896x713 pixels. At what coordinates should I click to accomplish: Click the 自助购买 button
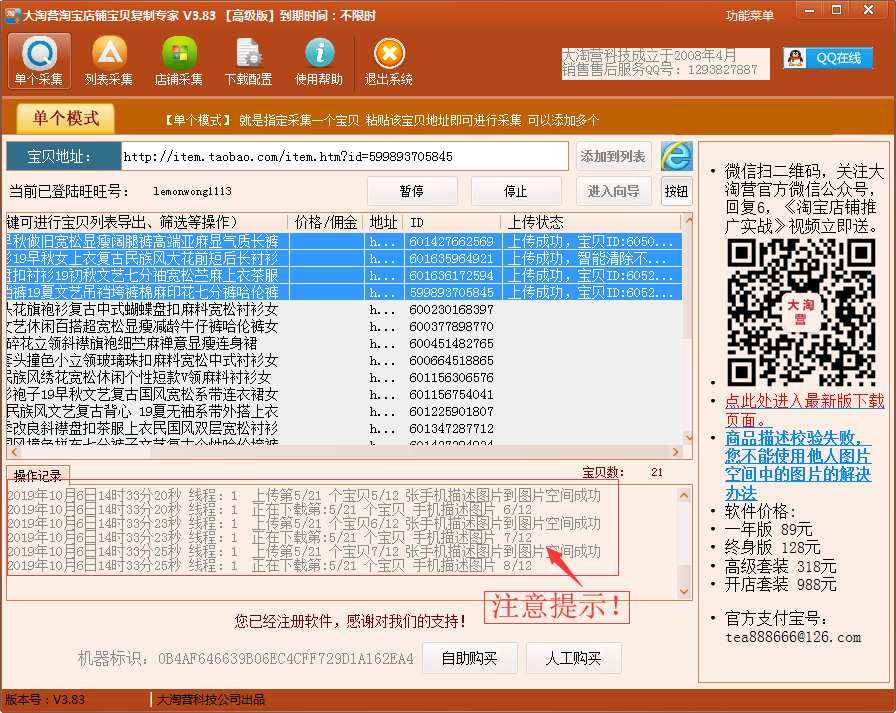470,658
